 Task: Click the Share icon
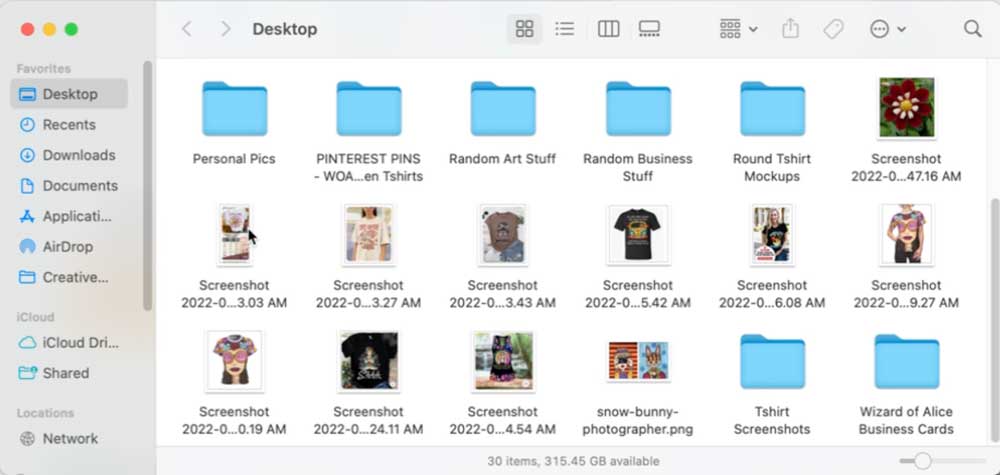pos(790,29)
